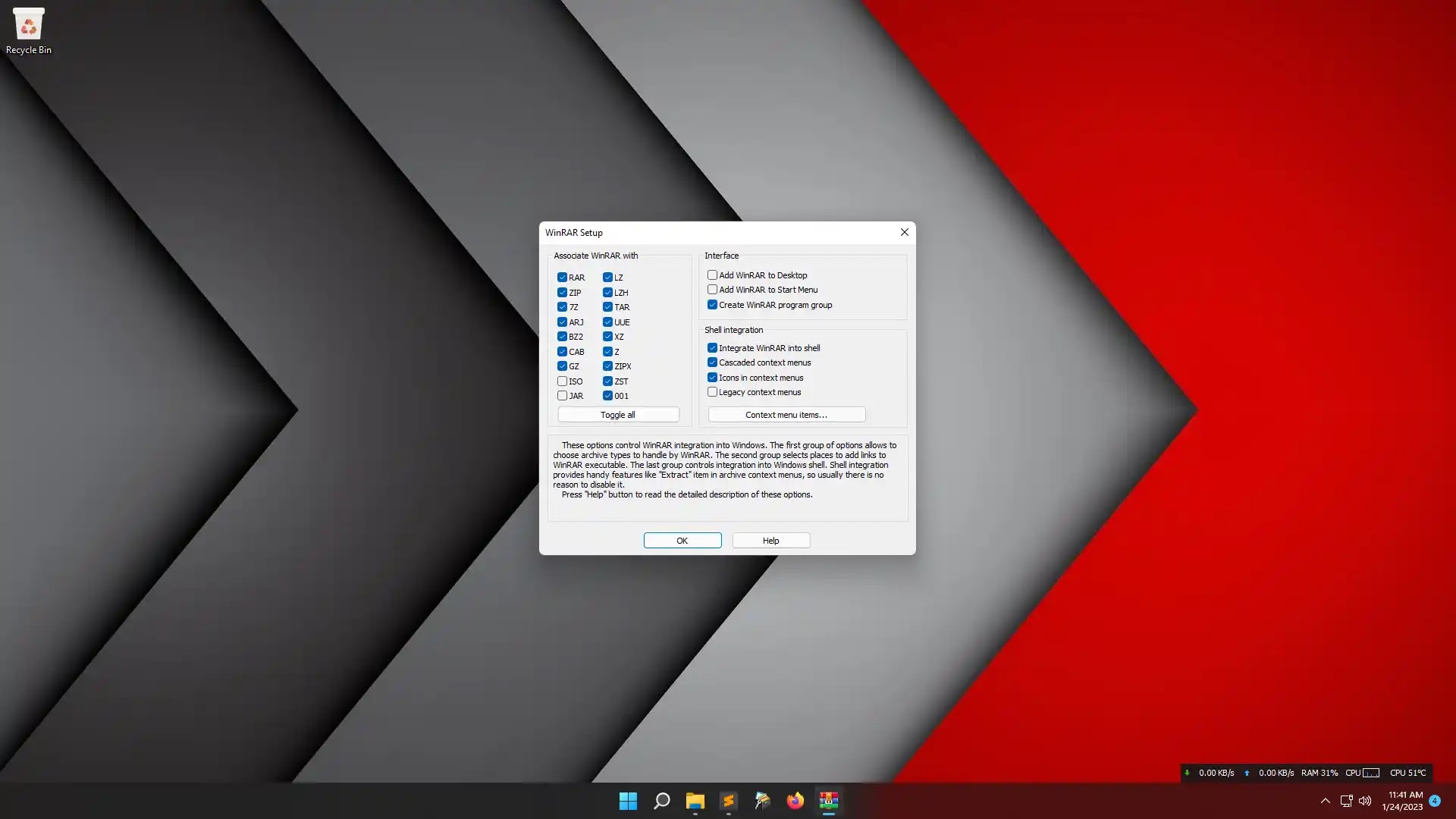
Task: Uncheck the LZ association checkbox
Action: pos(607,278)
